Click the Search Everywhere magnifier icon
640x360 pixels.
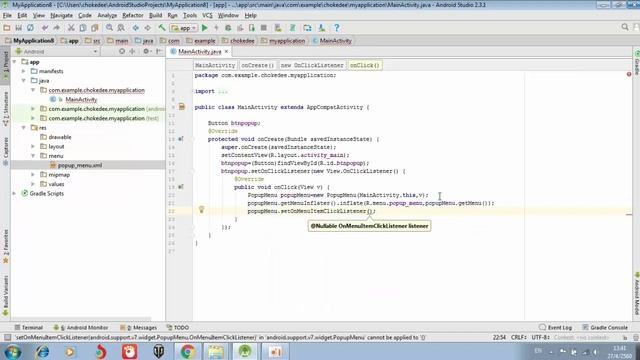tap(625, 27)
